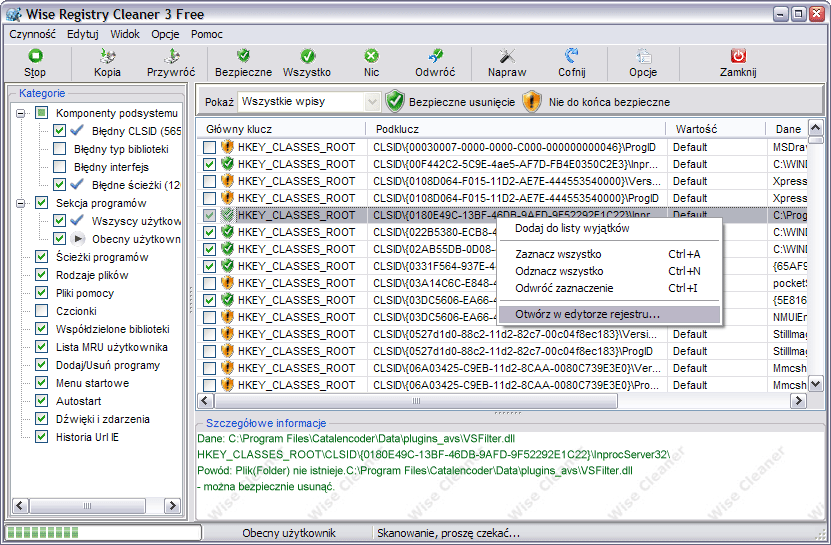Click the results list scroll up arrow
The image size is (831, 545).
(816, 127)
